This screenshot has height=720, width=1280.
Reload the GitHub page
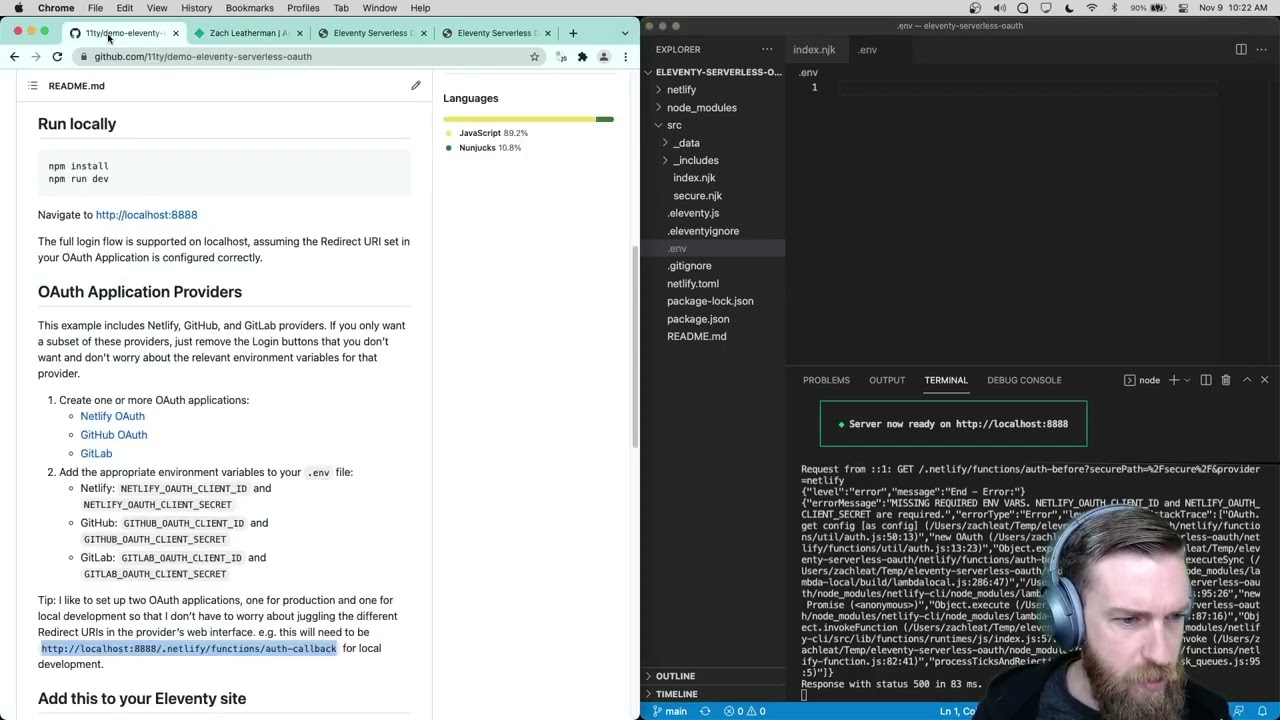[57, 57]
